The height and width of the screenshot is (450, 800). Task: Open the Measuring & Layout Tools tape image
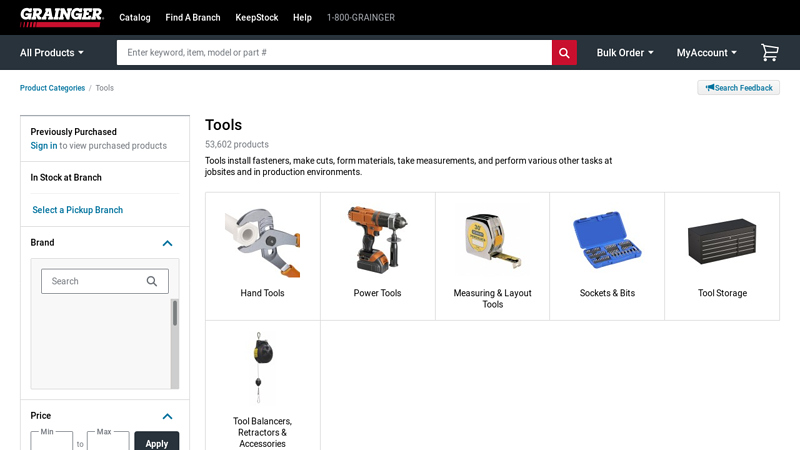click(x=492, y=241)
